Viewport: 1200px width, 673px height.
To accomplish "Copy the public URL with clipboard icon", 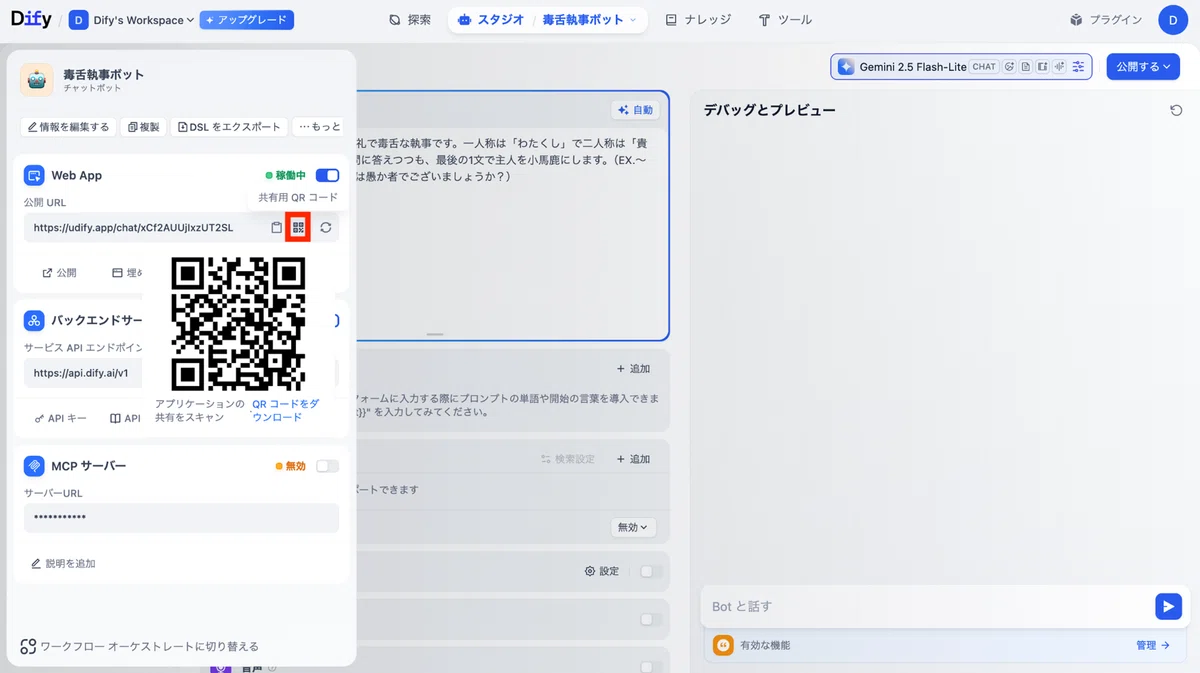I will tap(277, 228).
